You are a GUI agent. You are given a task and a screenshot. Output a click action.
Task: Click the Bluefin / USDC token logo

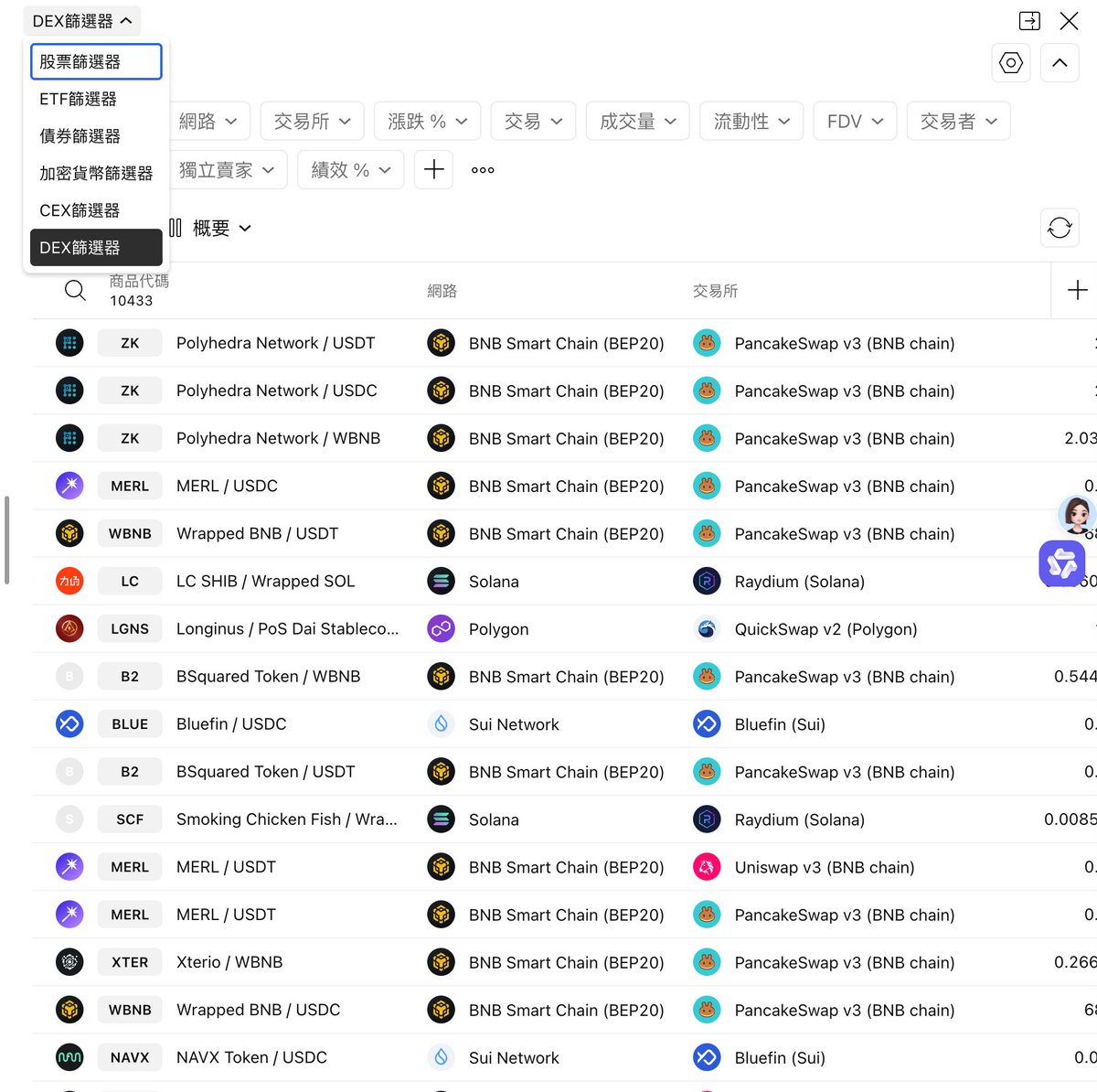coord(69,724)
